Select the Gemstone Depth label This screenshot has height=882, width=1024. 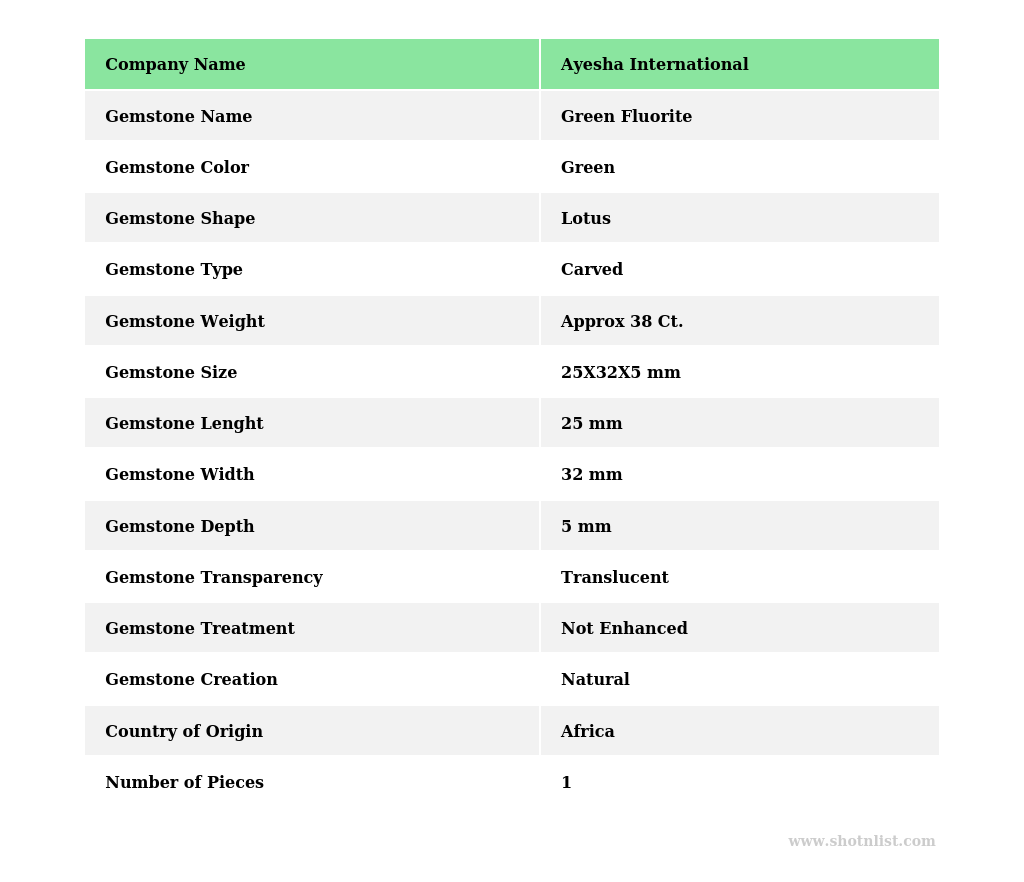coord(180,527)
